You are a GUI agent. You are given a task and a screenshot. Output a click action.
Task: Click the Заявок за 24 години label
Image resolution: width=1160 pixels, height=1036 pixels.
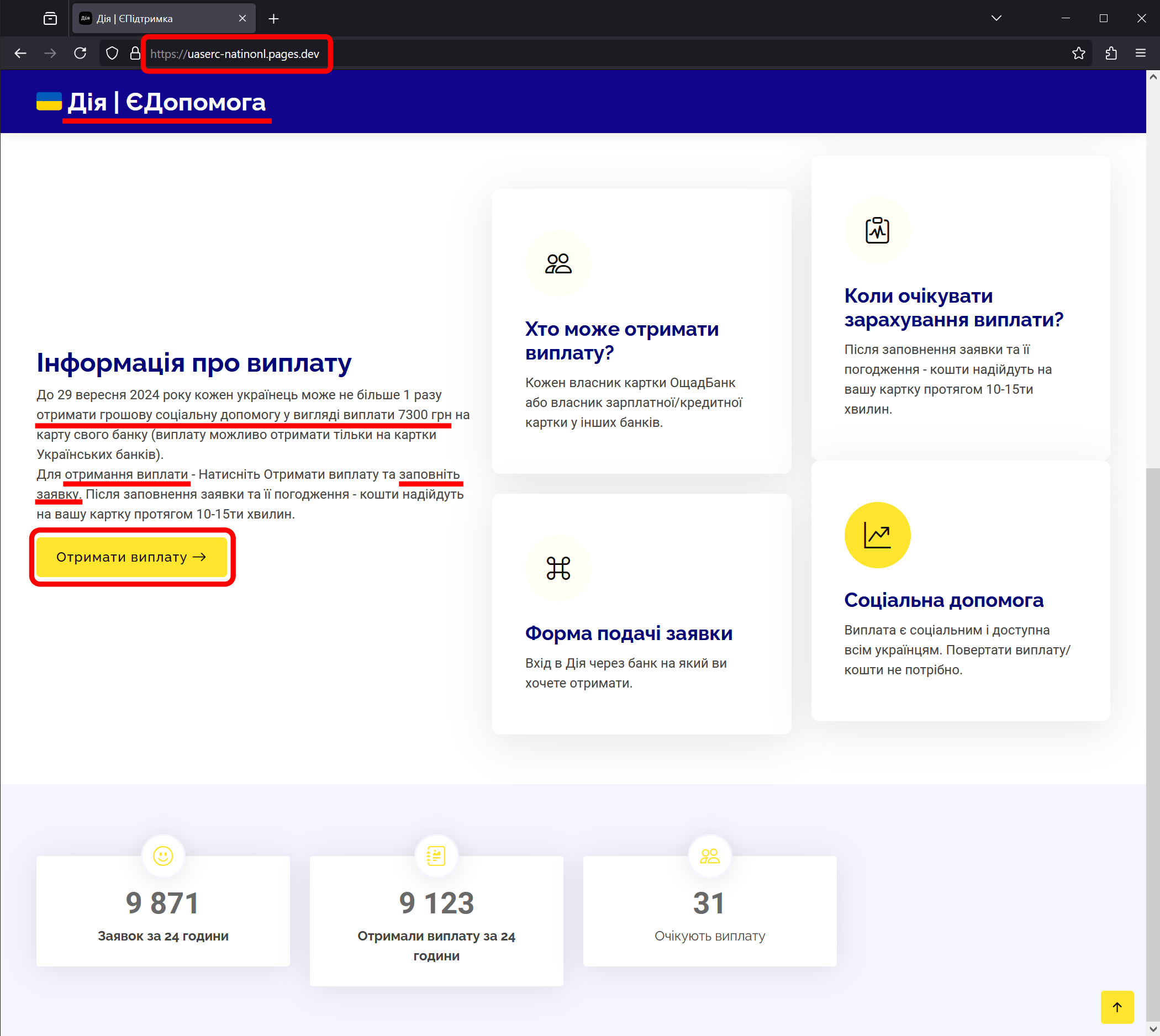tap(163, 936)
